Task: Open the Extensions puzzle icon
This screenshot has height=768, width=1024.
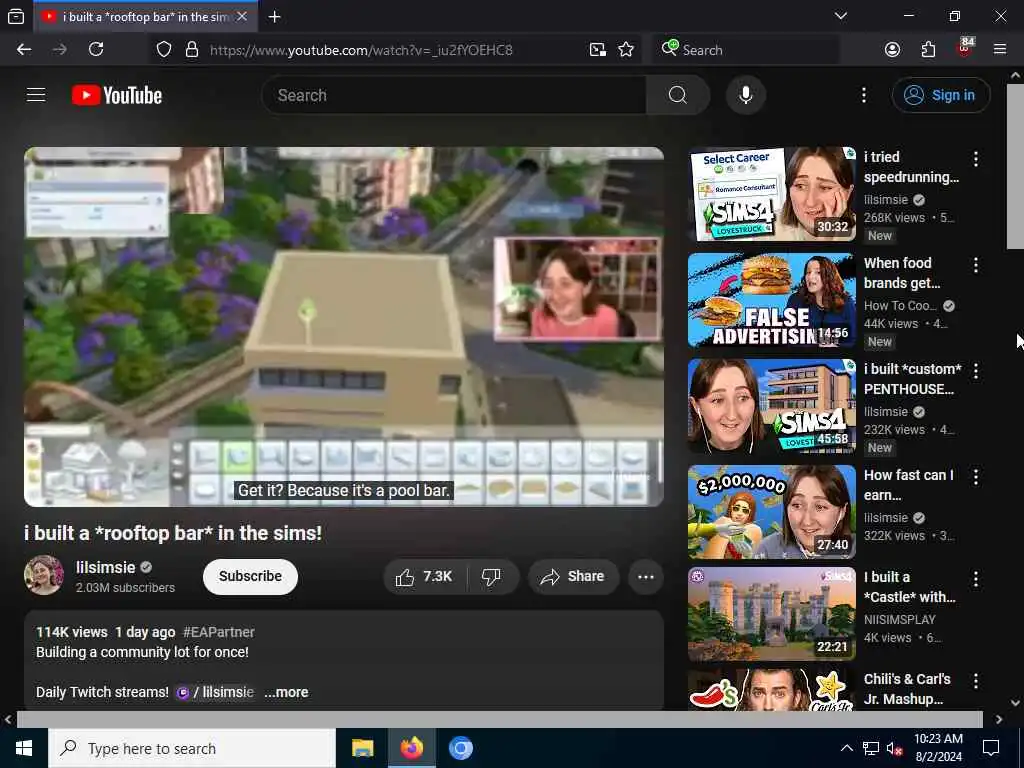Action: [928, 50]
